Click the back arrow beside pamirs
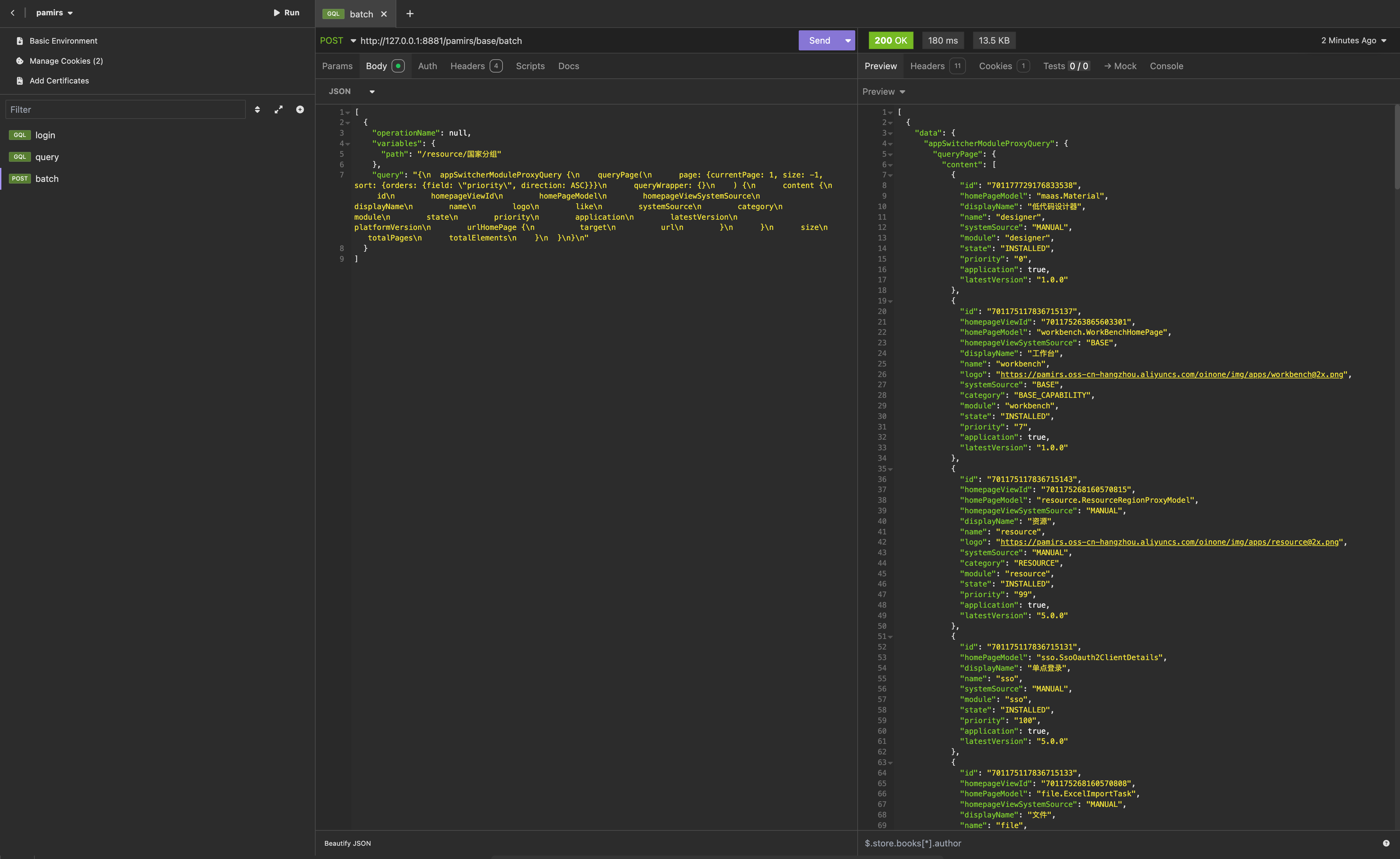This screenshot has width=1400, height=859. coord(13,13)
